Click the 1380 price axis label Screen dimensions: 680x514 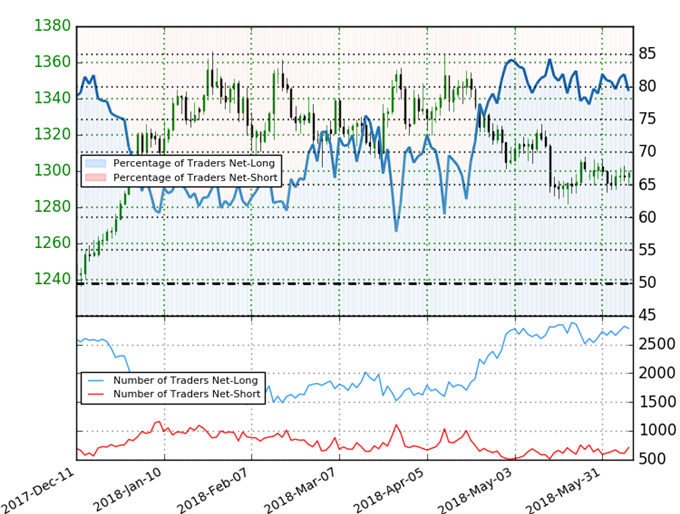coord(52,26)
